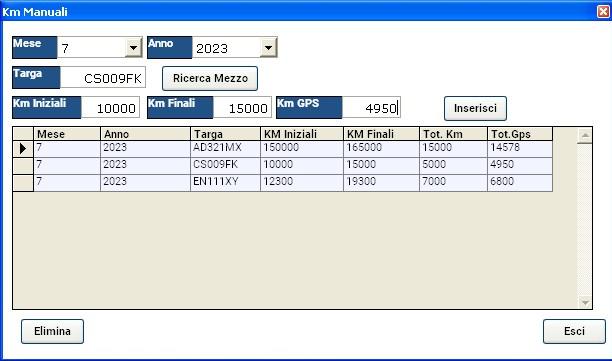Click the Elimina button
The image size is (612, 361).
coord(52,331)
